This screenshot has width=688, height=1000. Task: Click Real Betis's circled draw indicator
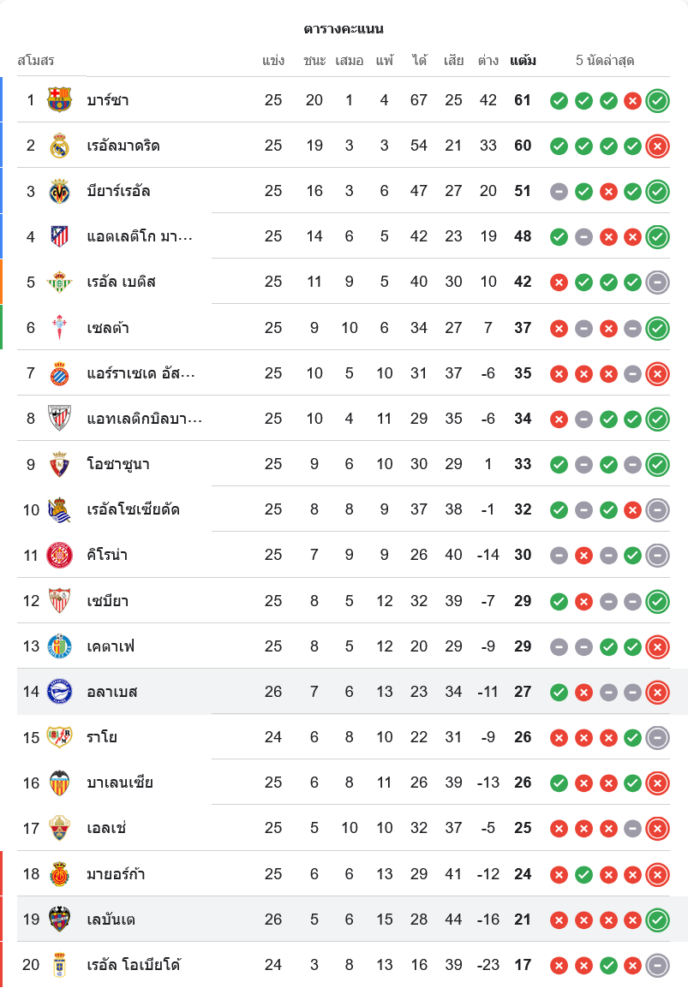click(x=657, y=282)
